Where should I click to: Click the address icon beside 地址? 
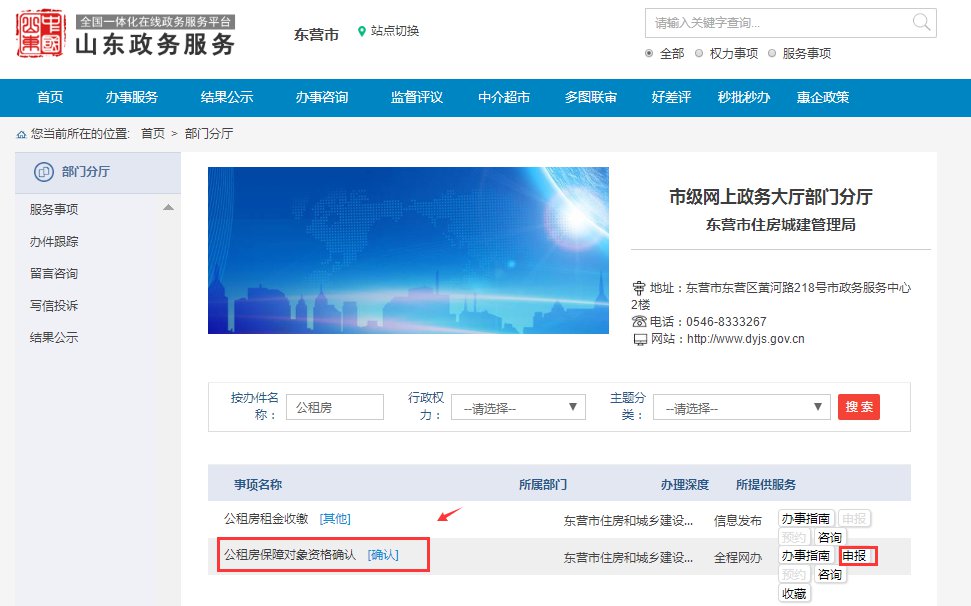click(638, 288)
